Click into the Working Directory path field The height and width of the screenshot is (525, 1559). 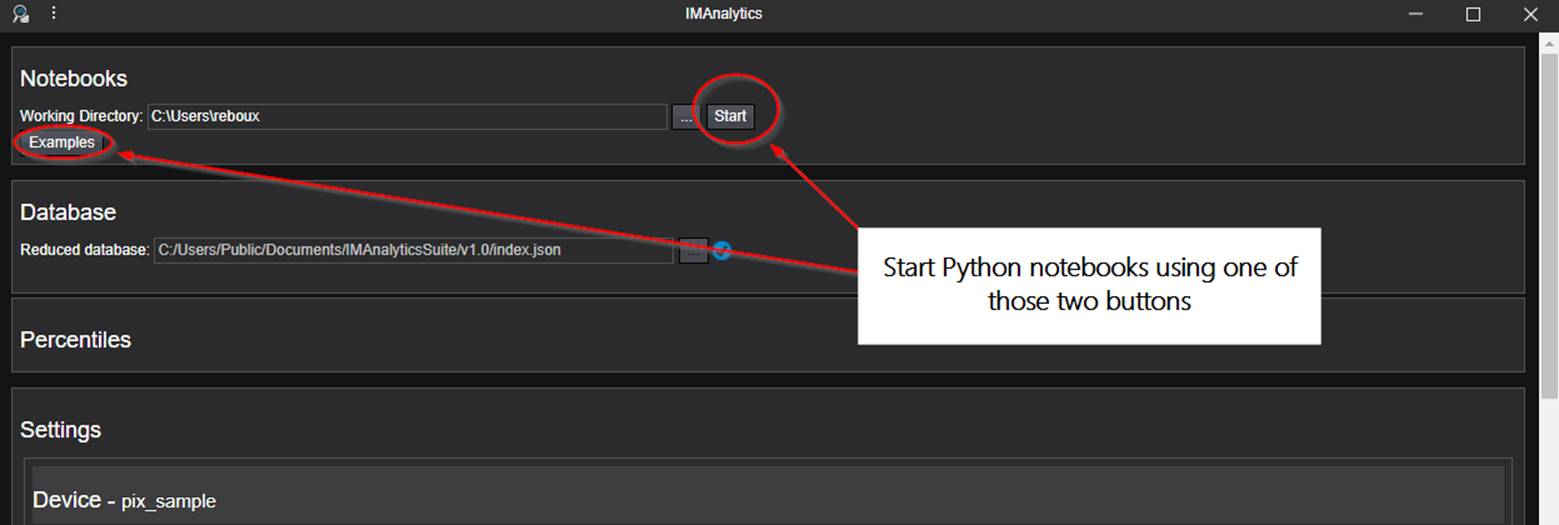tap(406, 117)
